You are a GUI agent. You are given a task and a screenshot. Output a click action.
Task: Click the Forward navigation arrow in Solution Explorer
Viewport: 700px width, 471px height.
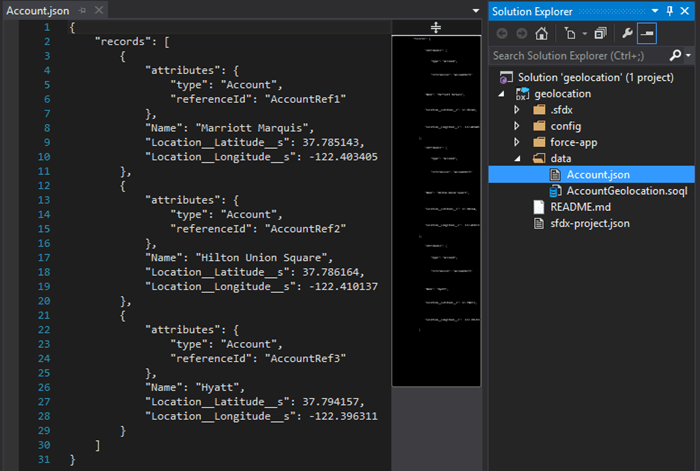(x=521, y=33)
